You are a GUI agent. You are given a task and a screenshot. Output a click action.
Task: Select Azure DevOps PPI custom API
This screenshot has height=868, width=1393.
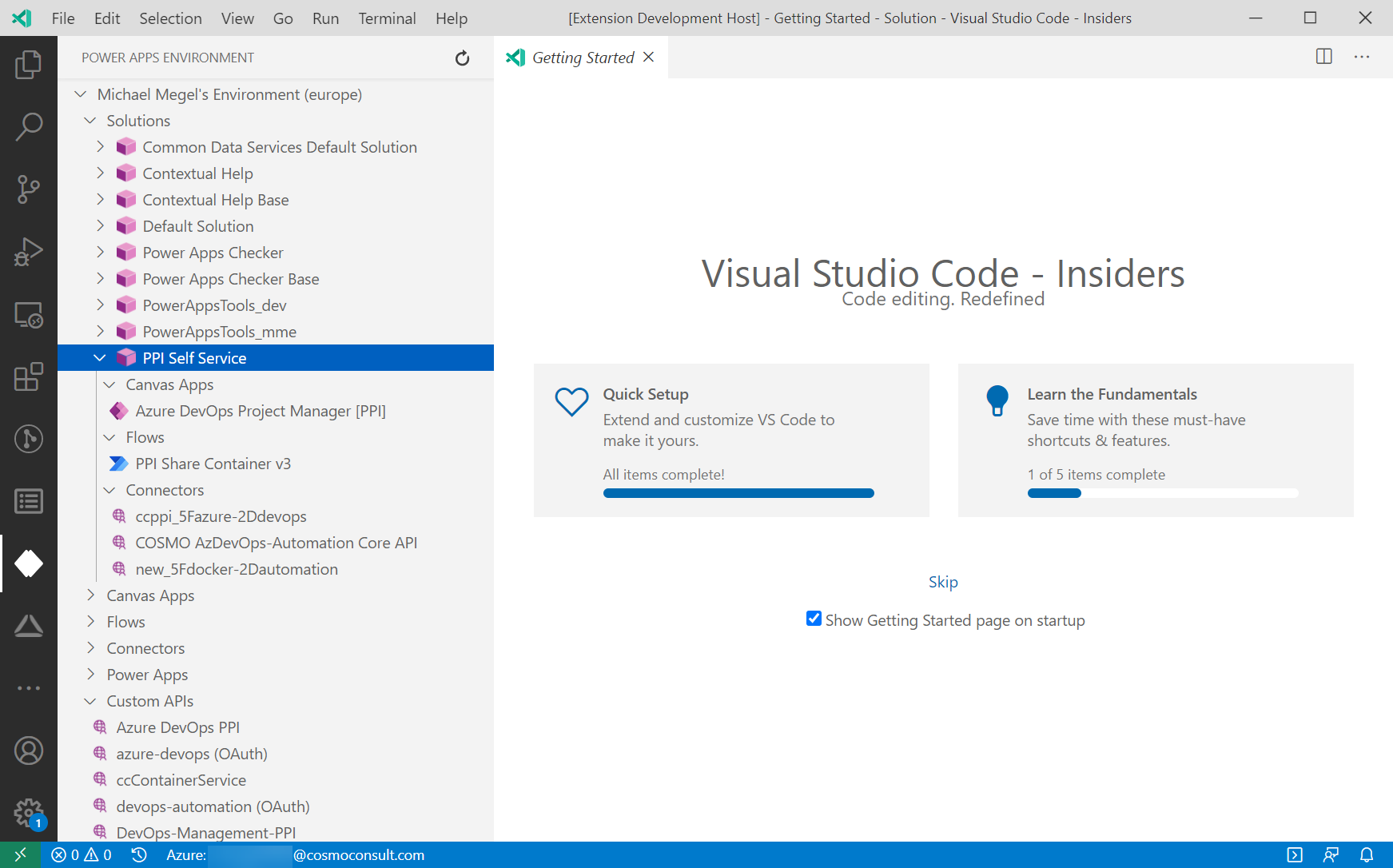pos(276,727)
